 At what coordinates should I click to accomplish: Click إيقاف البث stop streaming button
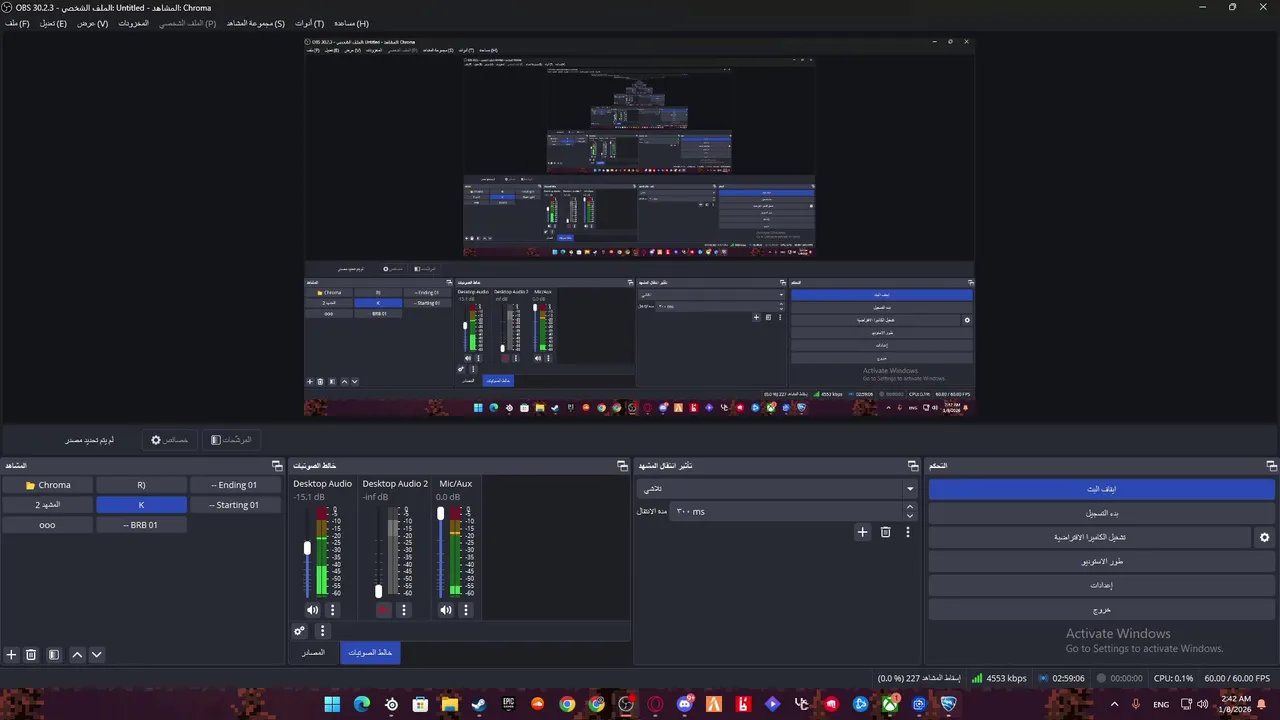tap(1101, 489)
